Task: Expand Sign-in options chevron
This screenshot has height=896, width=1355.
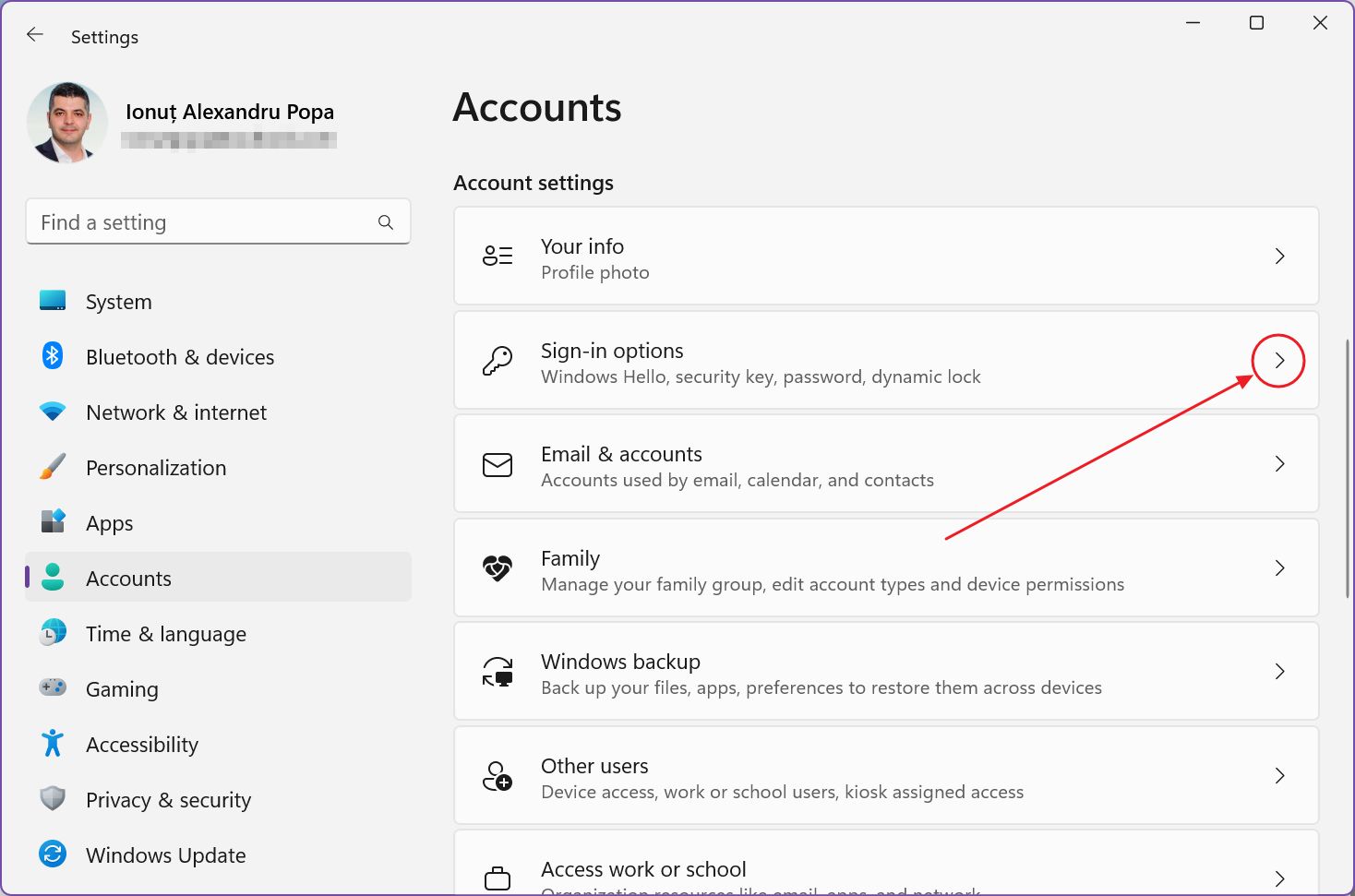Action: (x=1279, y=361)
